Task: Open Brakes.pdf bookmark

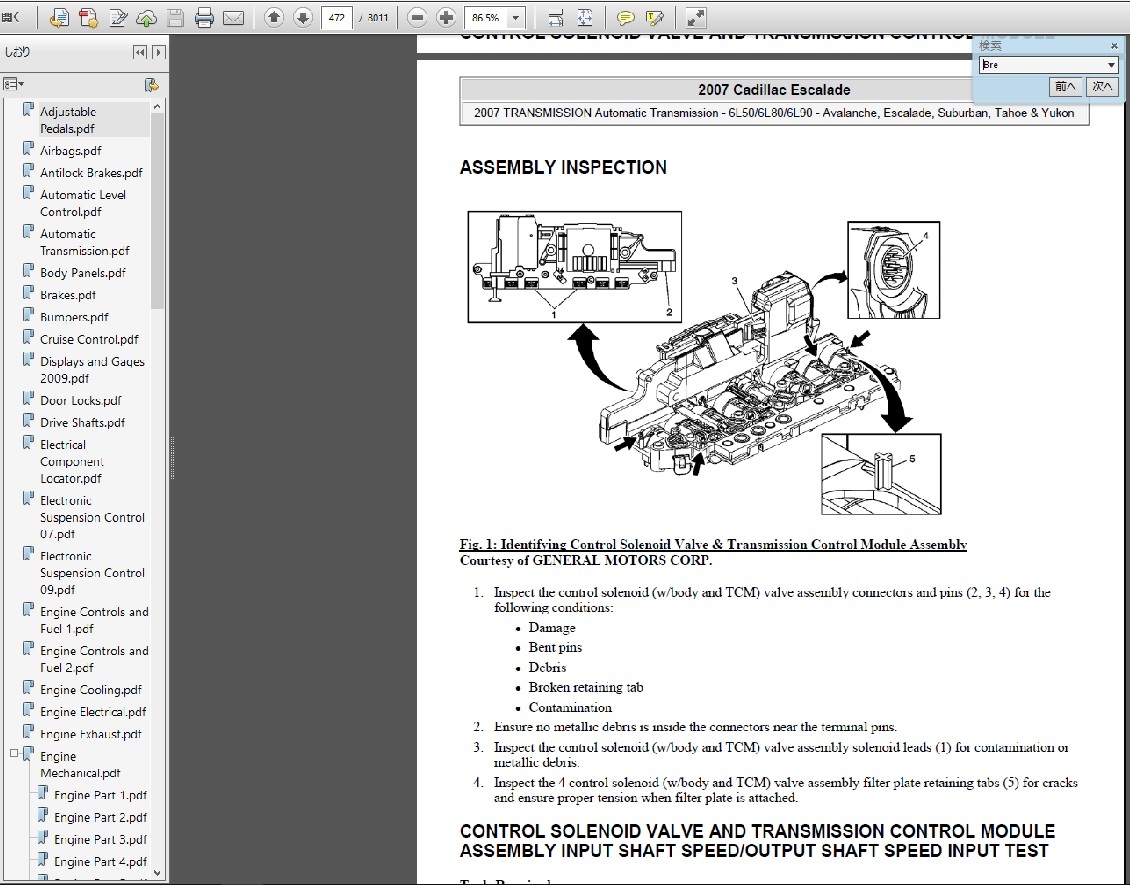Action: tap(68, 295)
